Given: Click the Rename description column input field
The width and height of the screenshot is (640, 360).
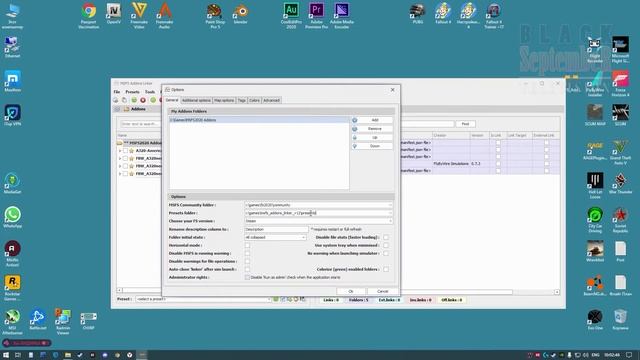Looking at the screenshot, I should point(276,229).
